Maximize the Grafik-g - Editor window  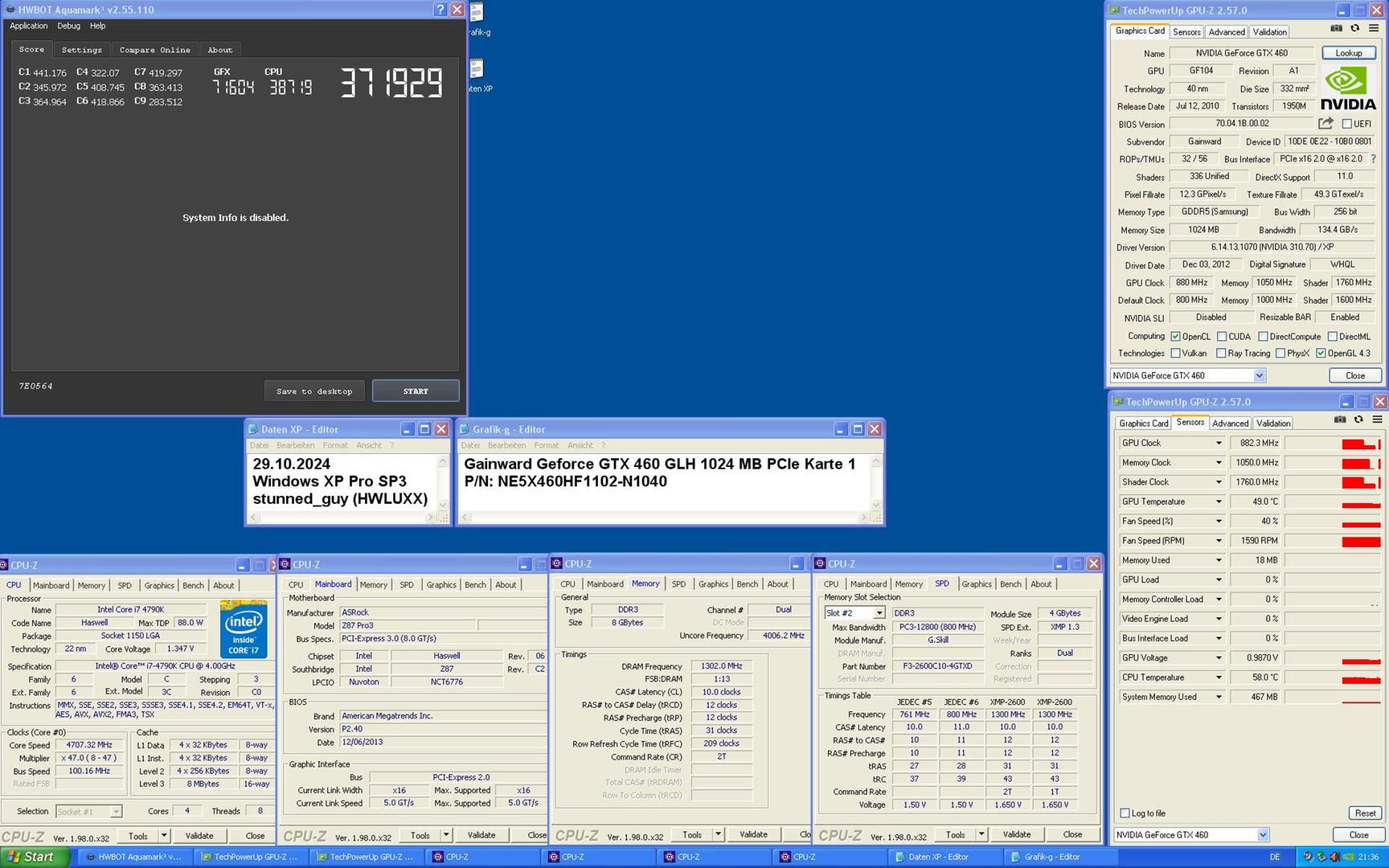[858, 429]
